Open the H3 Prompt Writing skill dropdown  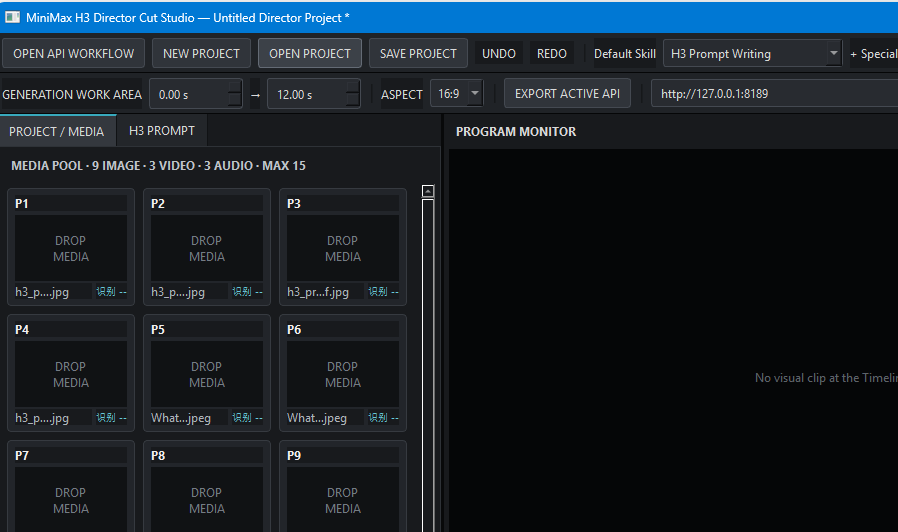(x=752, y=54)
